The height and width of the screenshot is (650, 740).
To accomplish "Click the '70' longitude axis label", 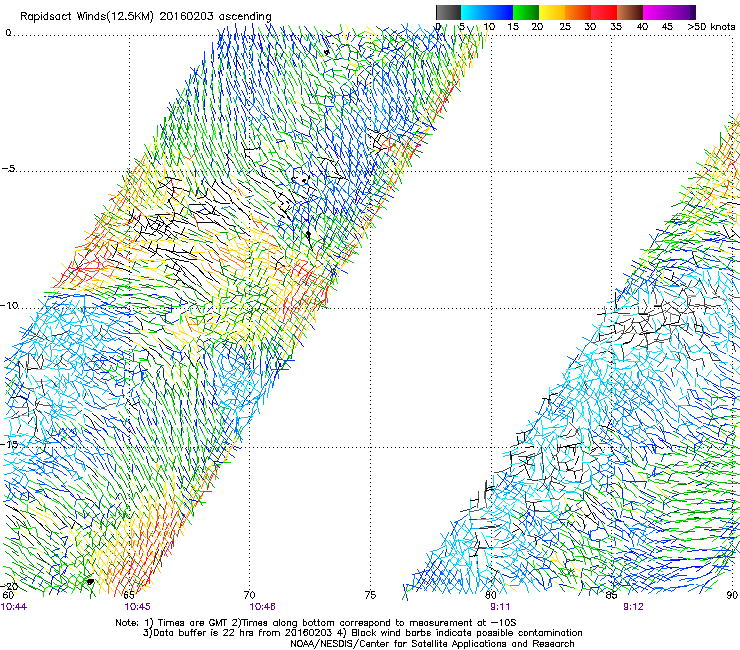I will [250, 595].
